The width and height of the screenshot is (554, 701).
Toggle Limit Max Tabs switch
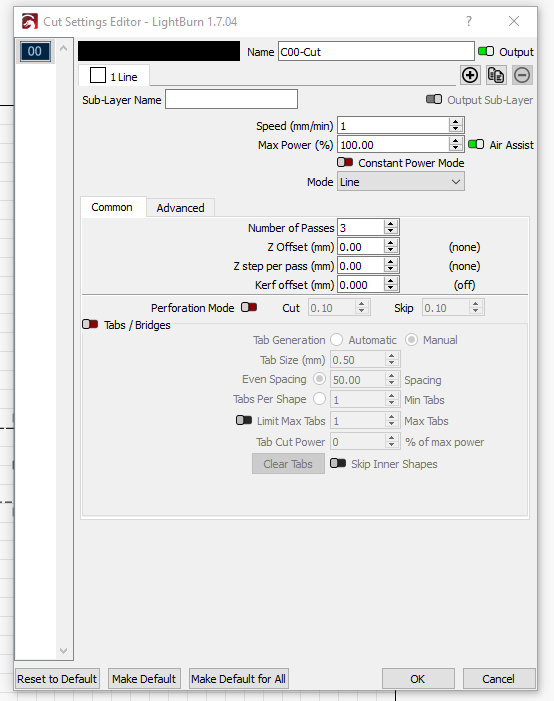(244, 420)
